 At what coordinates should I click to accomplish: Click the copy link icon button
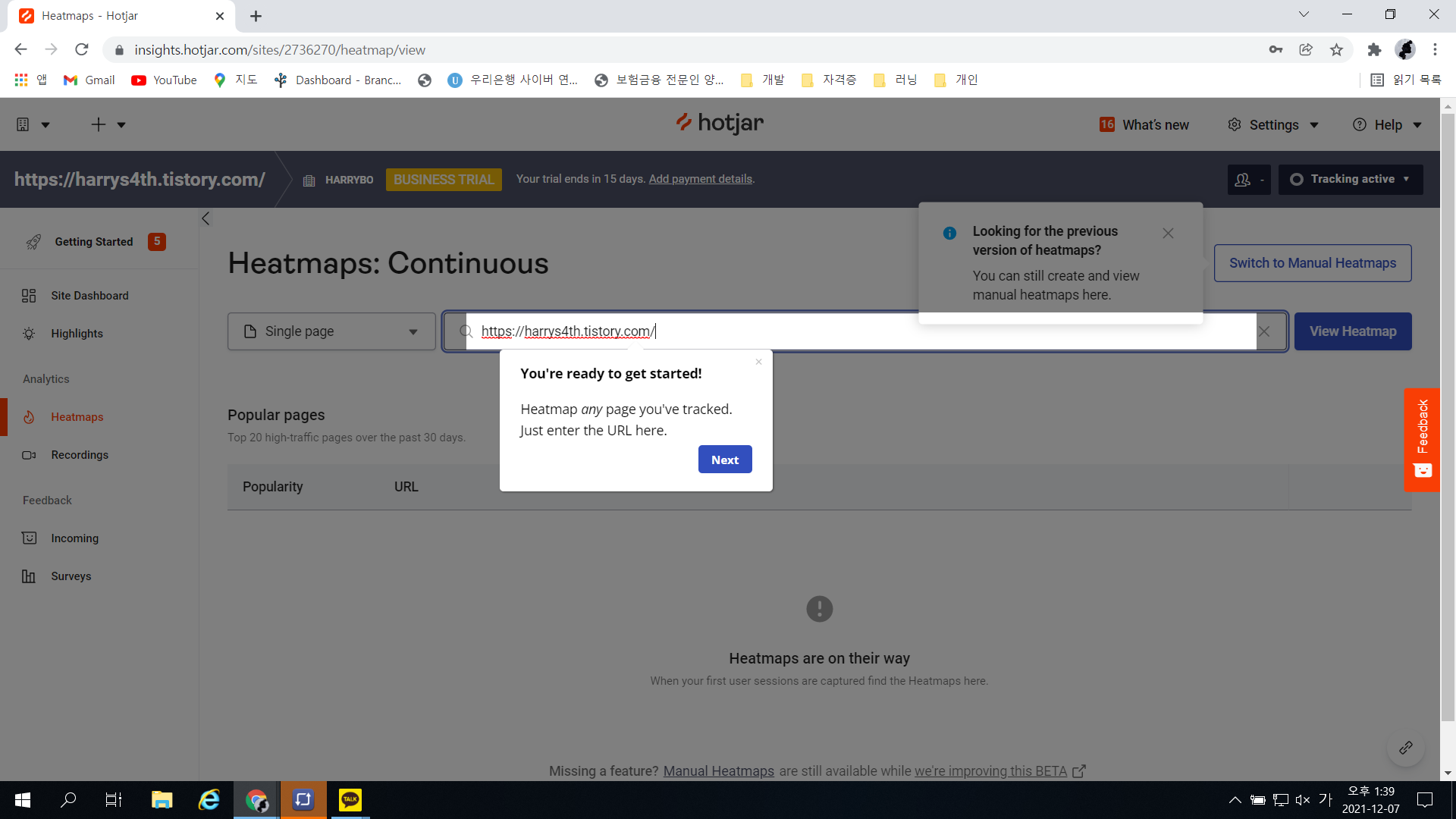click(1405, 748)
